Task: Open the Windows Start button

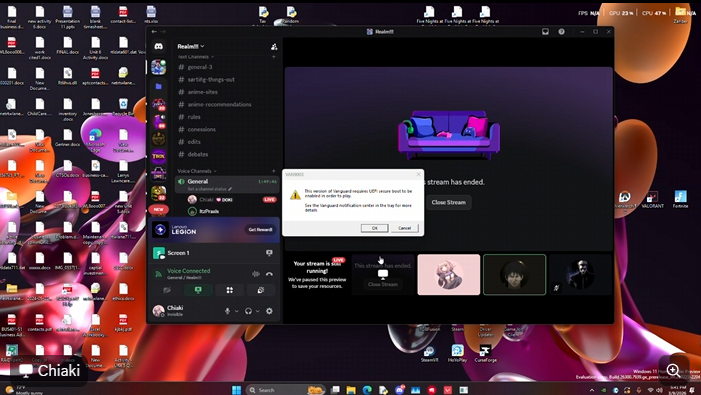Action: pos(236,390)
